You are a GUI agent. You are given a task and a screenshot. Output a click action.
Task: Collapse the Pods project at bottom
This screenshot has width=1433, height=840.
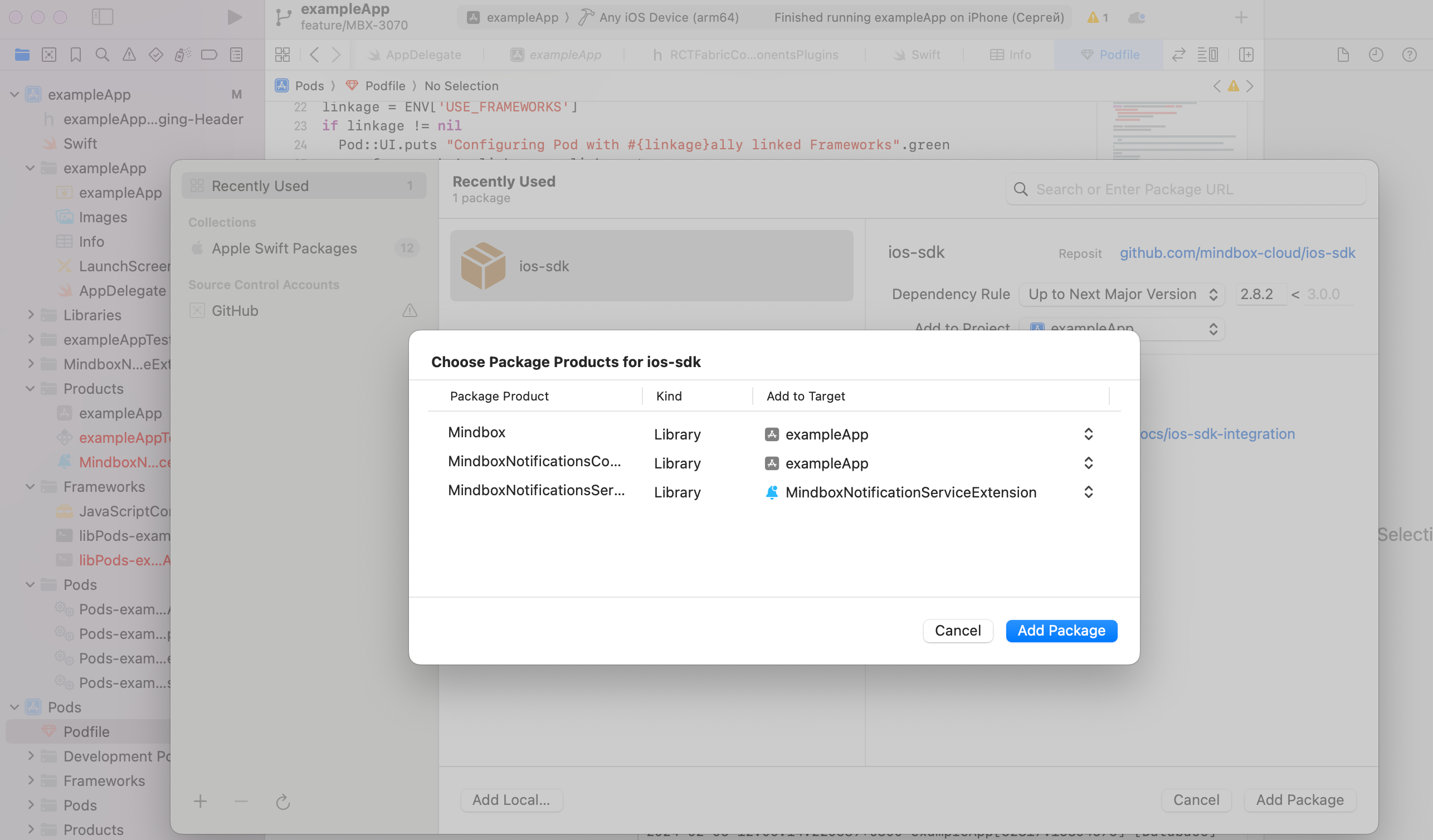(15, 707)
